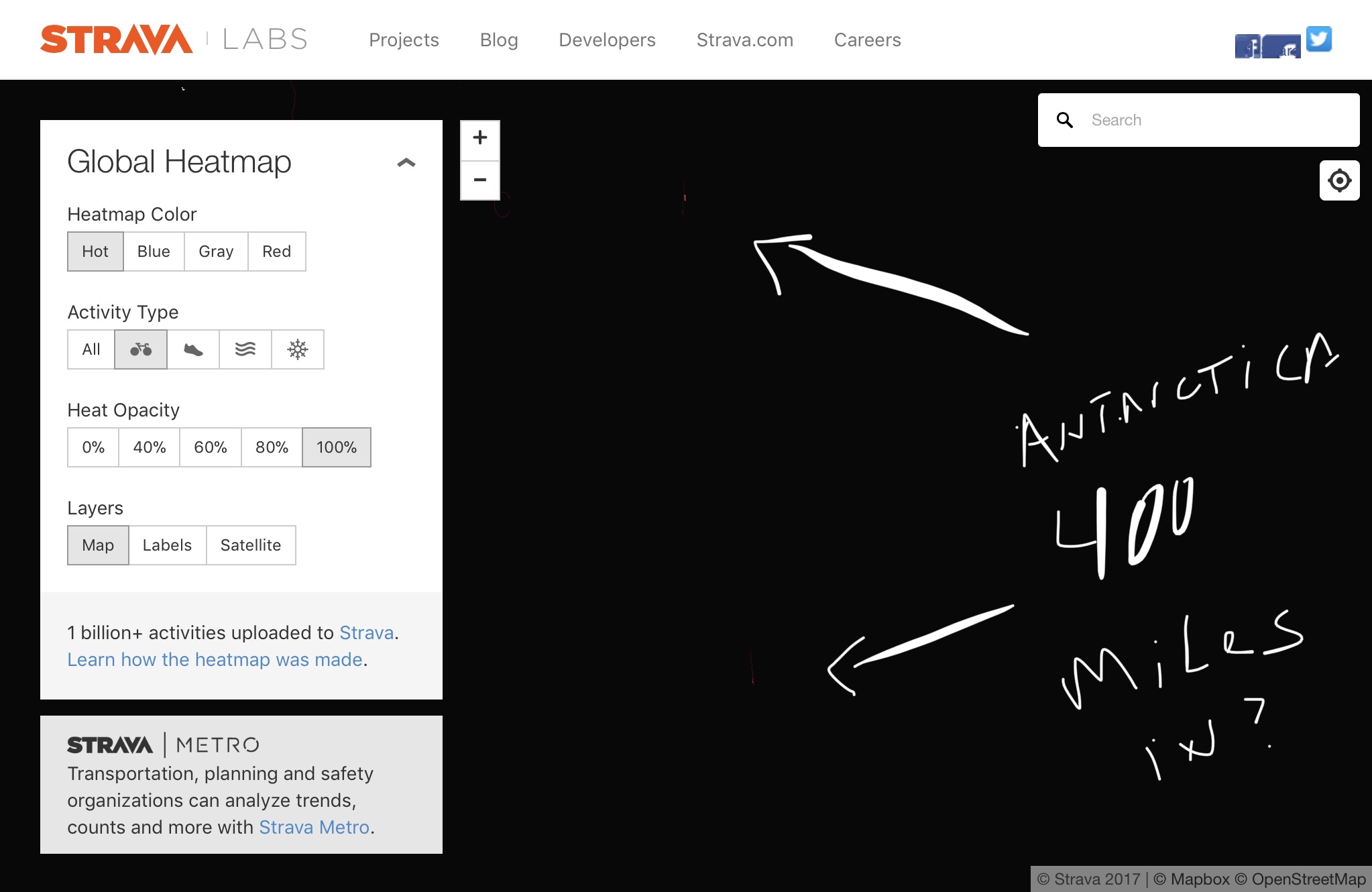Enable the Labels layer
Viewport: 1372px width, 892px height.
[167, 545]
